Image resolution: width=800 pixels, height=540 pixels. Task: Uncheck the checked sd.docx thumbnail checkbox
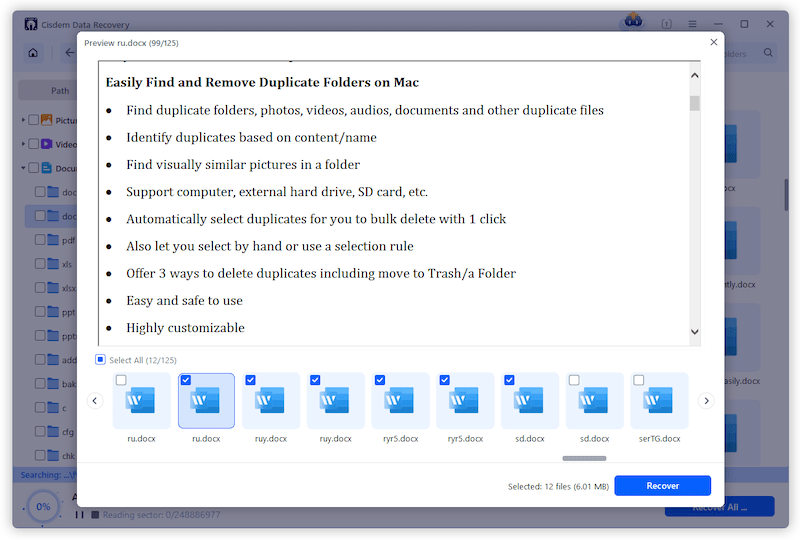[509, 380]
